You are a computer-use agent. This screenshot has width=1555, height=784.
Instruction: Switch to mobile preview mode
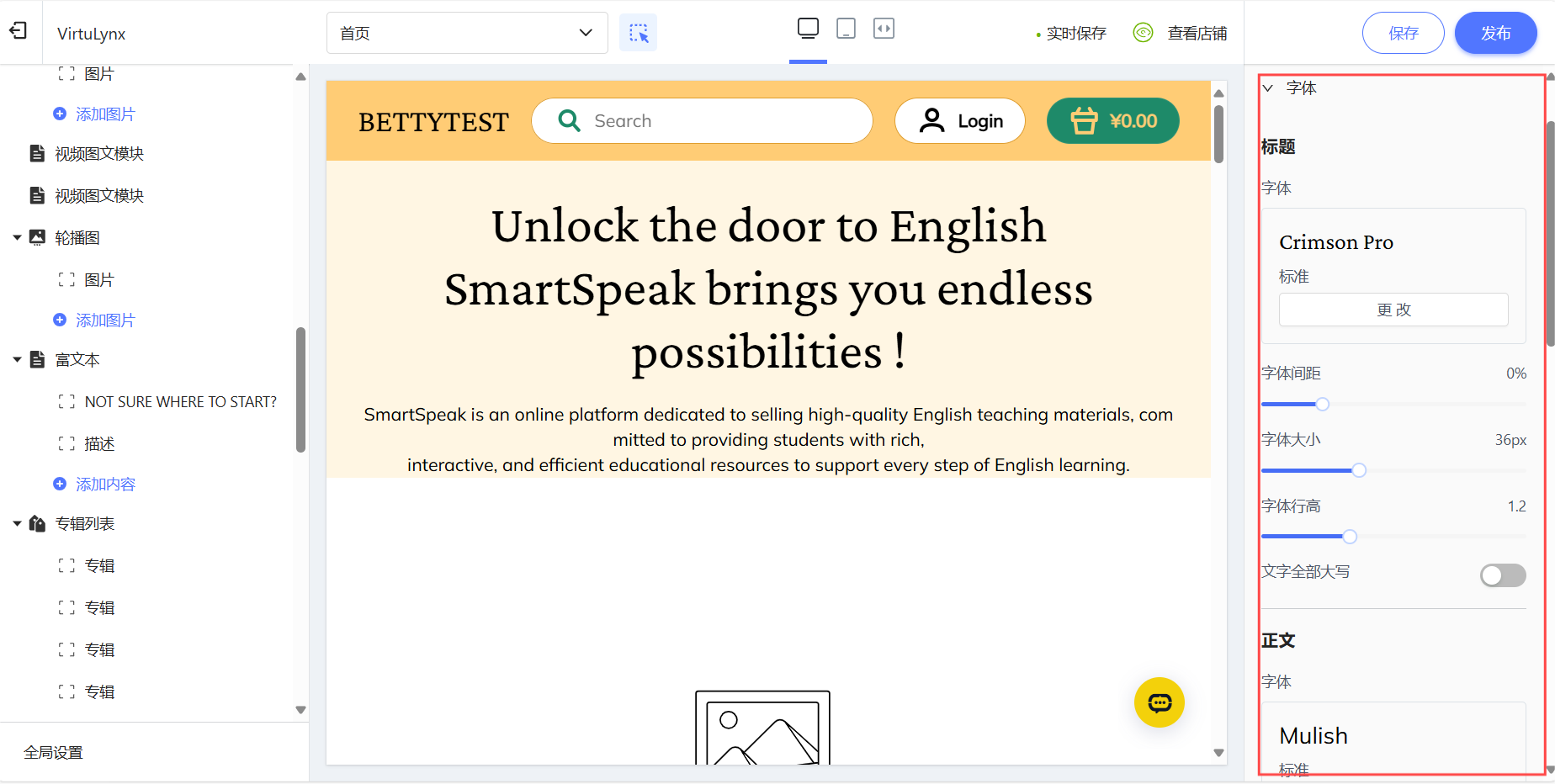(846, 29)
